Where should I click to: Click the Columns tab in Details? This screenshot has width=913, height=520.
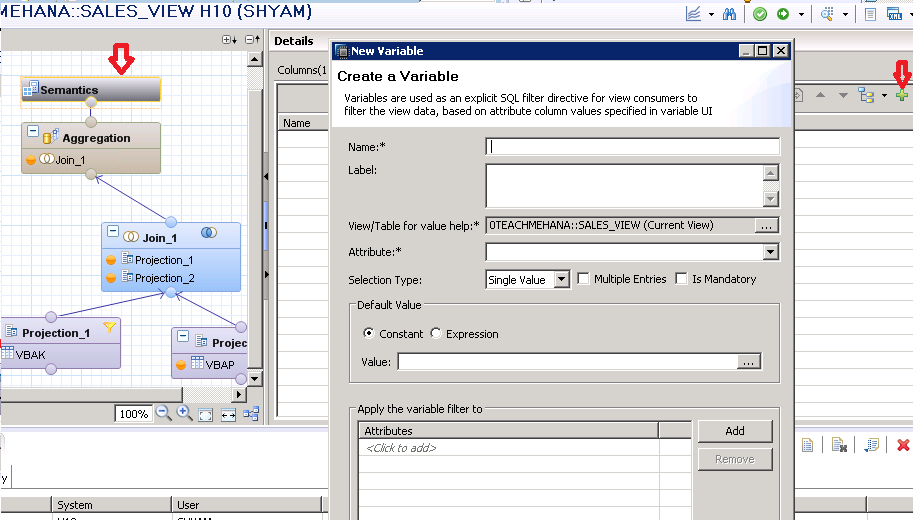click(302, 70)
